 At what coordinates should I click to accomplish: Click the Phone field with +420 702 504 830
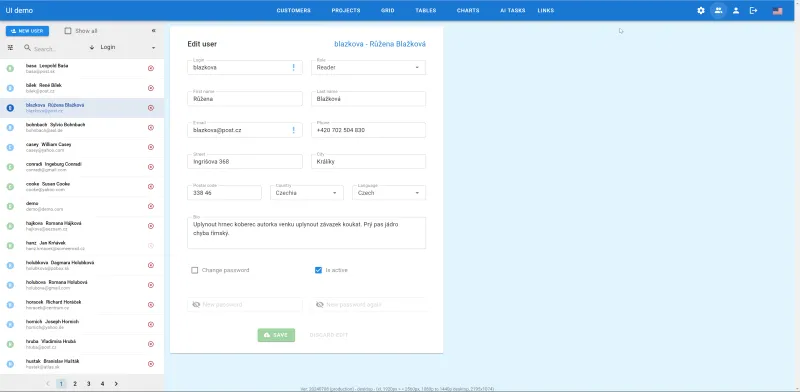368,130
